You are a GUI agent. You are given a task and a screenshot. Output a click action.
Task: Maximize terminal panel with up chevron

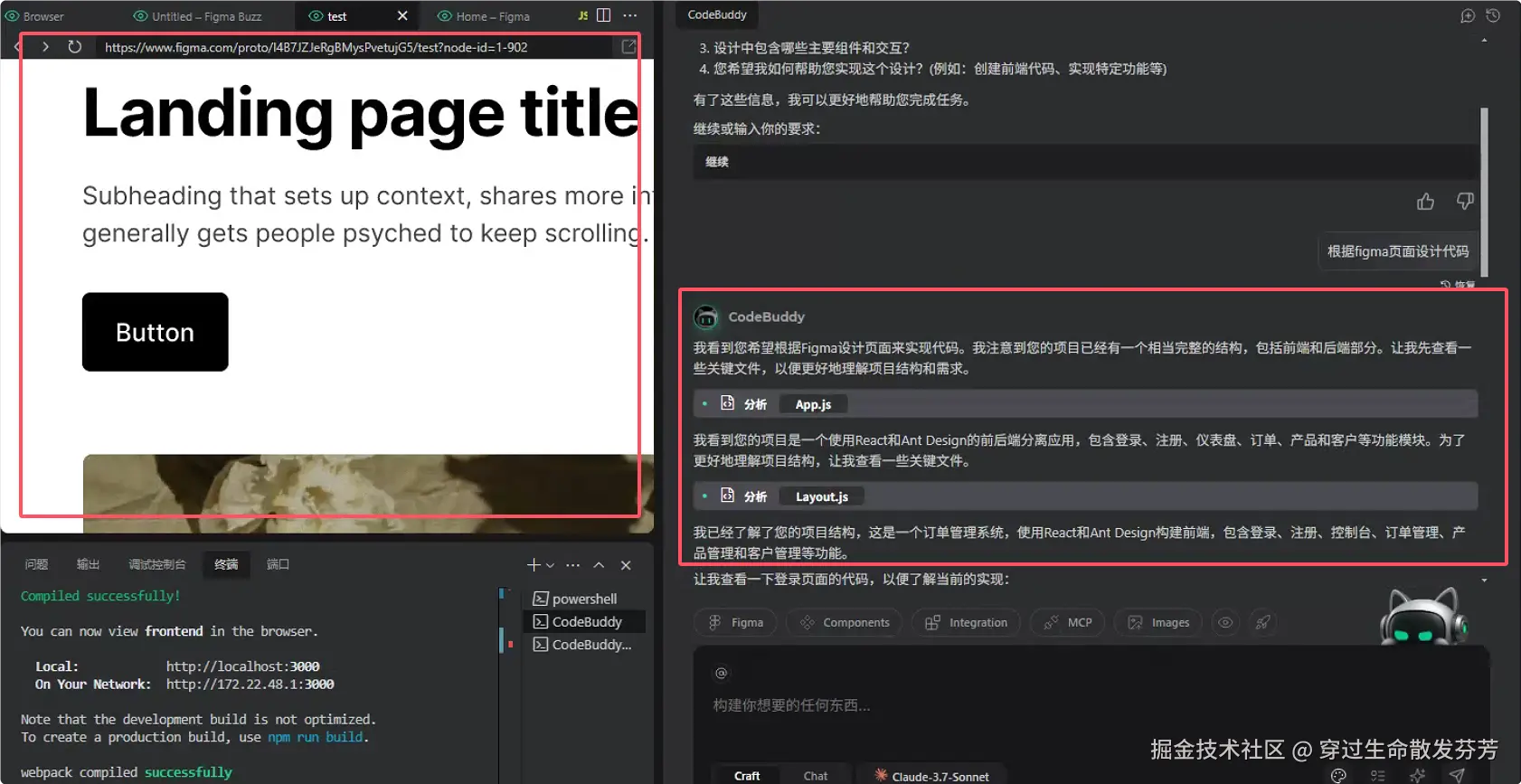[x=599, y=565]
